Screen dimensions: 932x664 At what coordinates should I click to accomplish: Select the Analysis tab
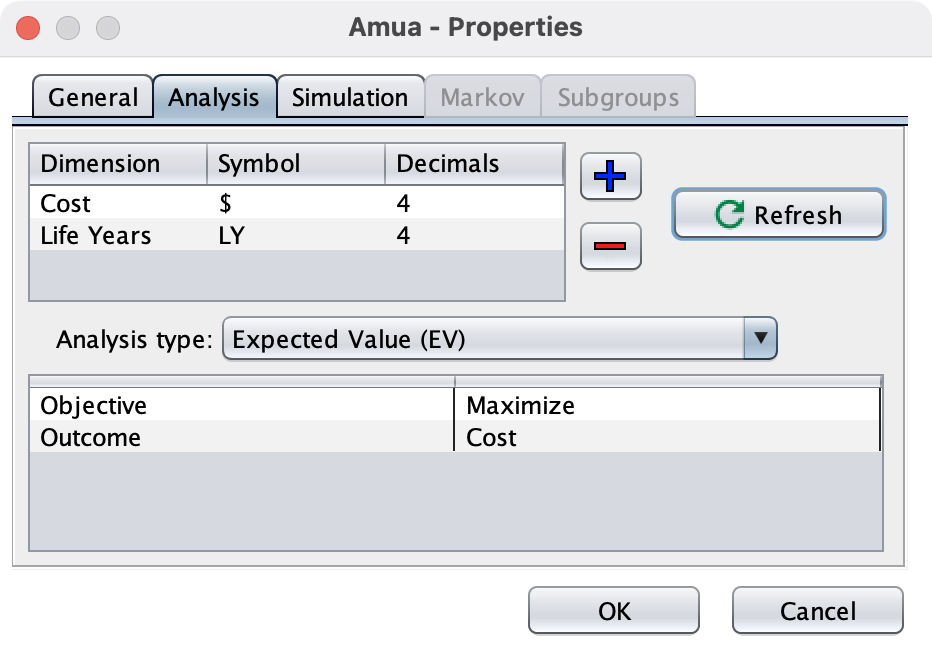(x=214, y=98)
